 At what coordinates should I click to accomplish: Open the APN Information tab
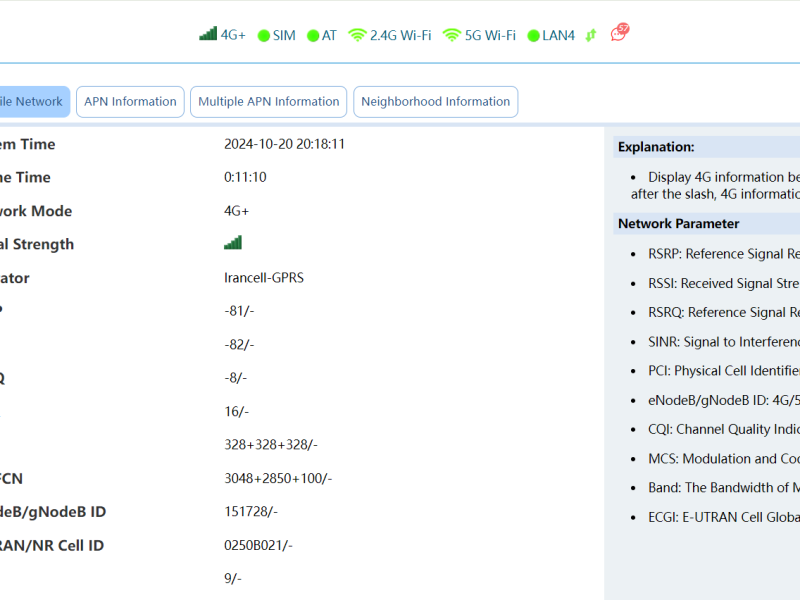coord(130,102)
